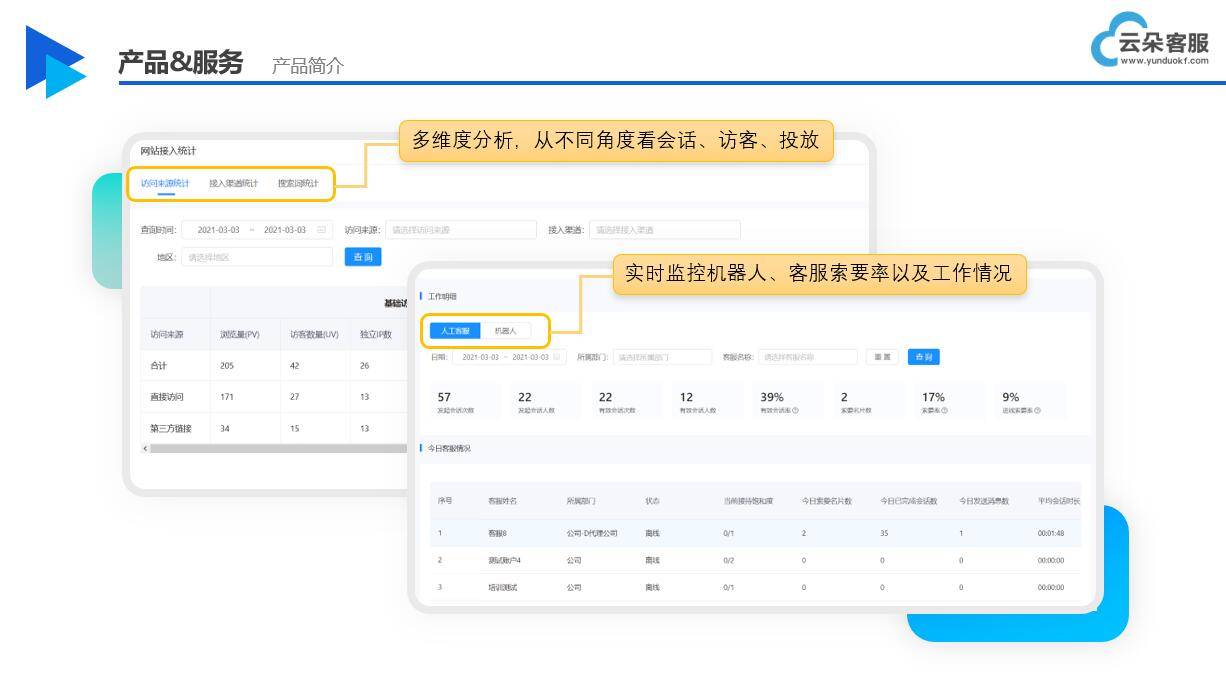Click the 查询 button in 网站接入统计
The height and width of the screenshot is (682, 1226).
[x=362, y=256]
